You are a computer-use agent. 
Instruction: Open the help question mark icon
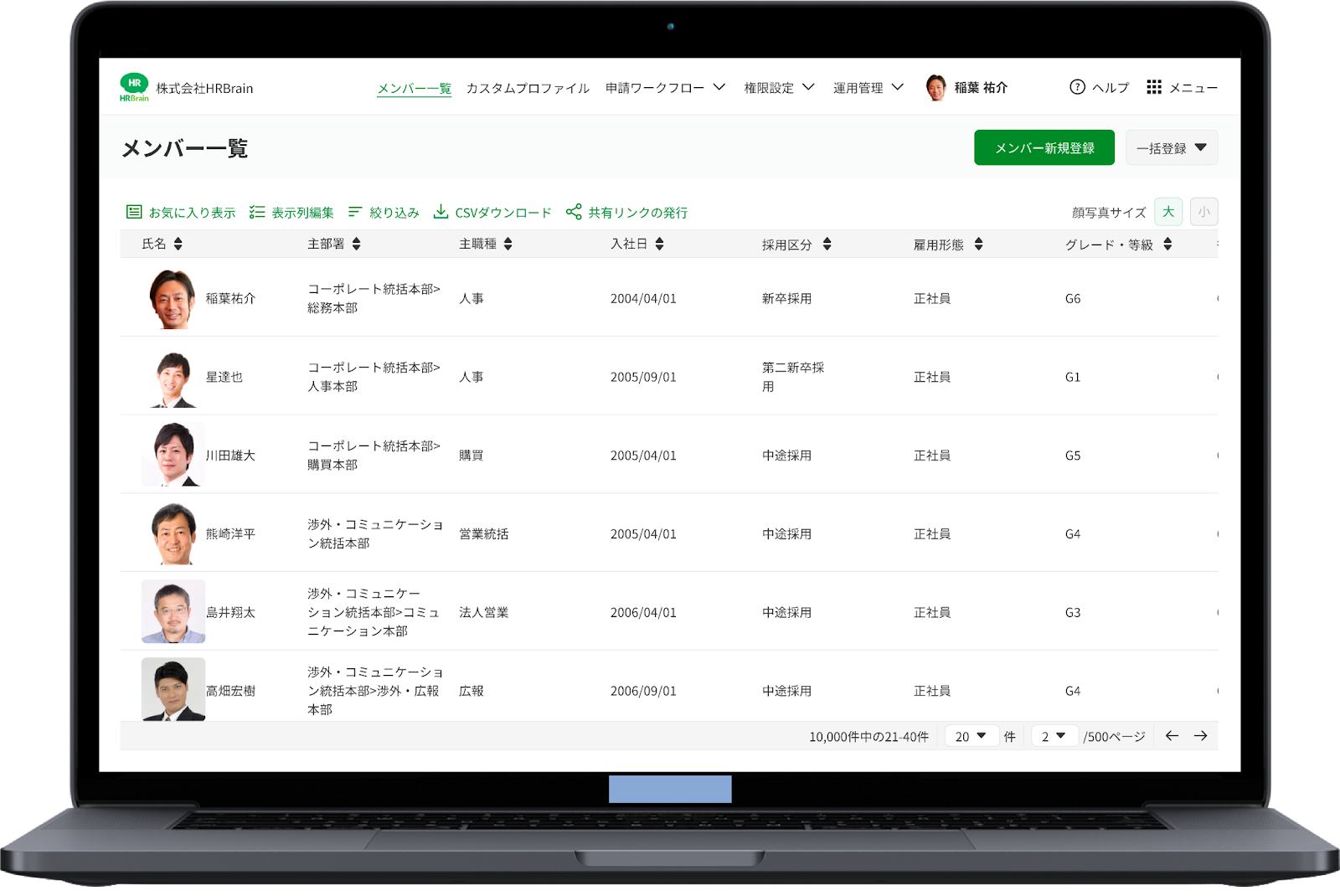(x=1077, y=87)
